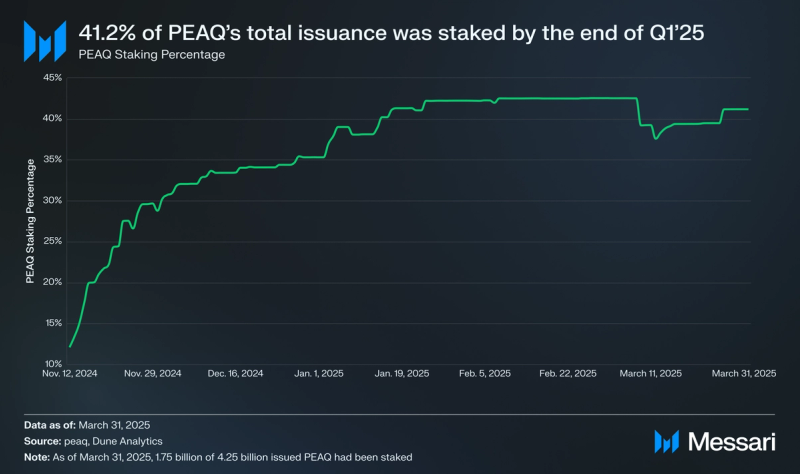Click the chart title about 41.2% staked
800x474 pixels.
tap(391, 33)
